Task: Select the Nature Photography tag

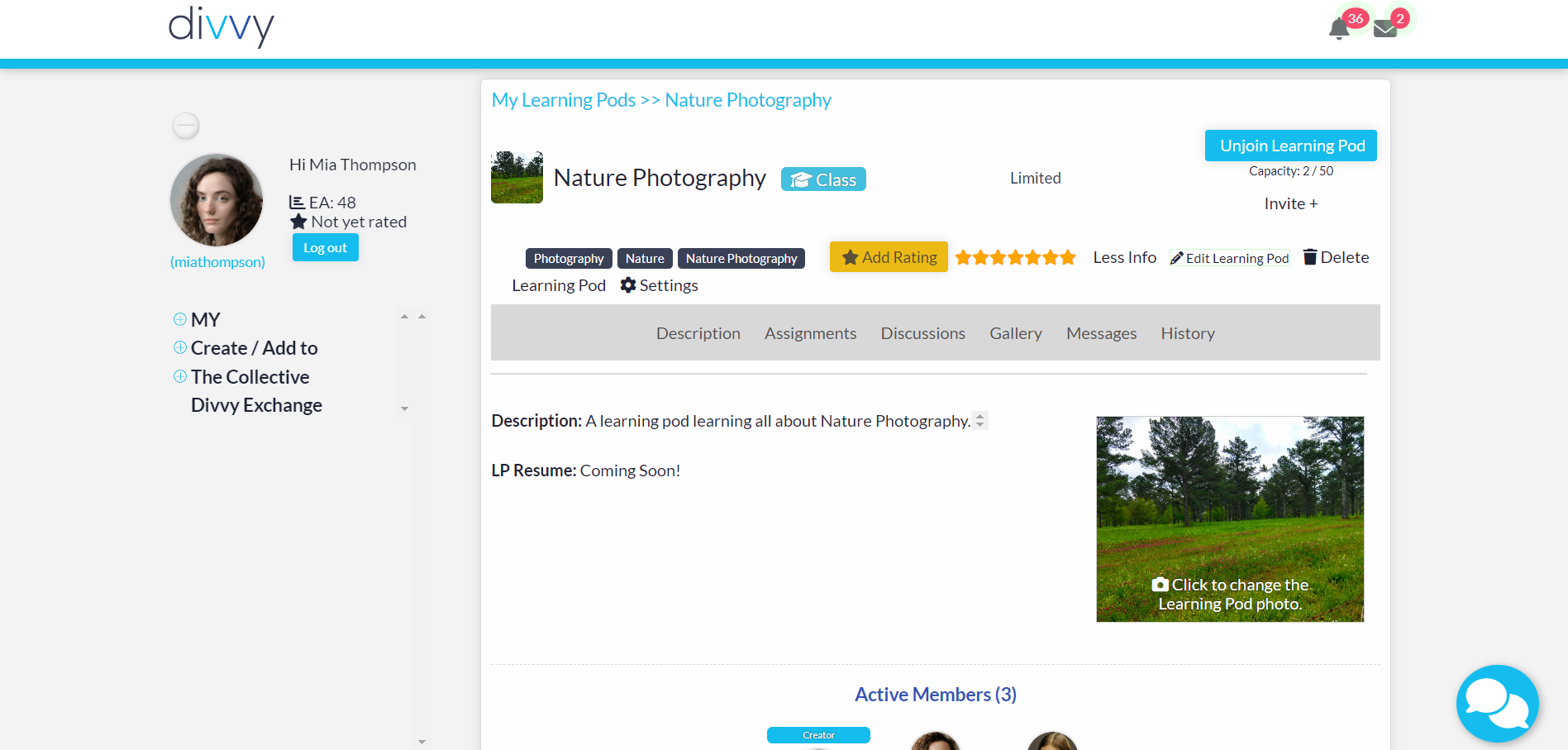Action: [741, 258]
